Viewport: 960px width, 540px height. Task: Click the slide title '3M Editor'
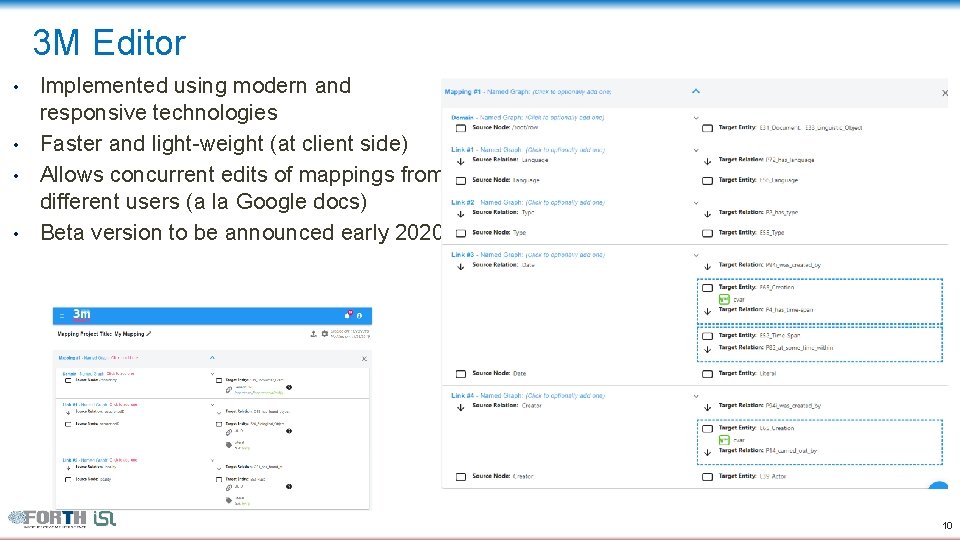pyautogui.click(x=109, y=43)
